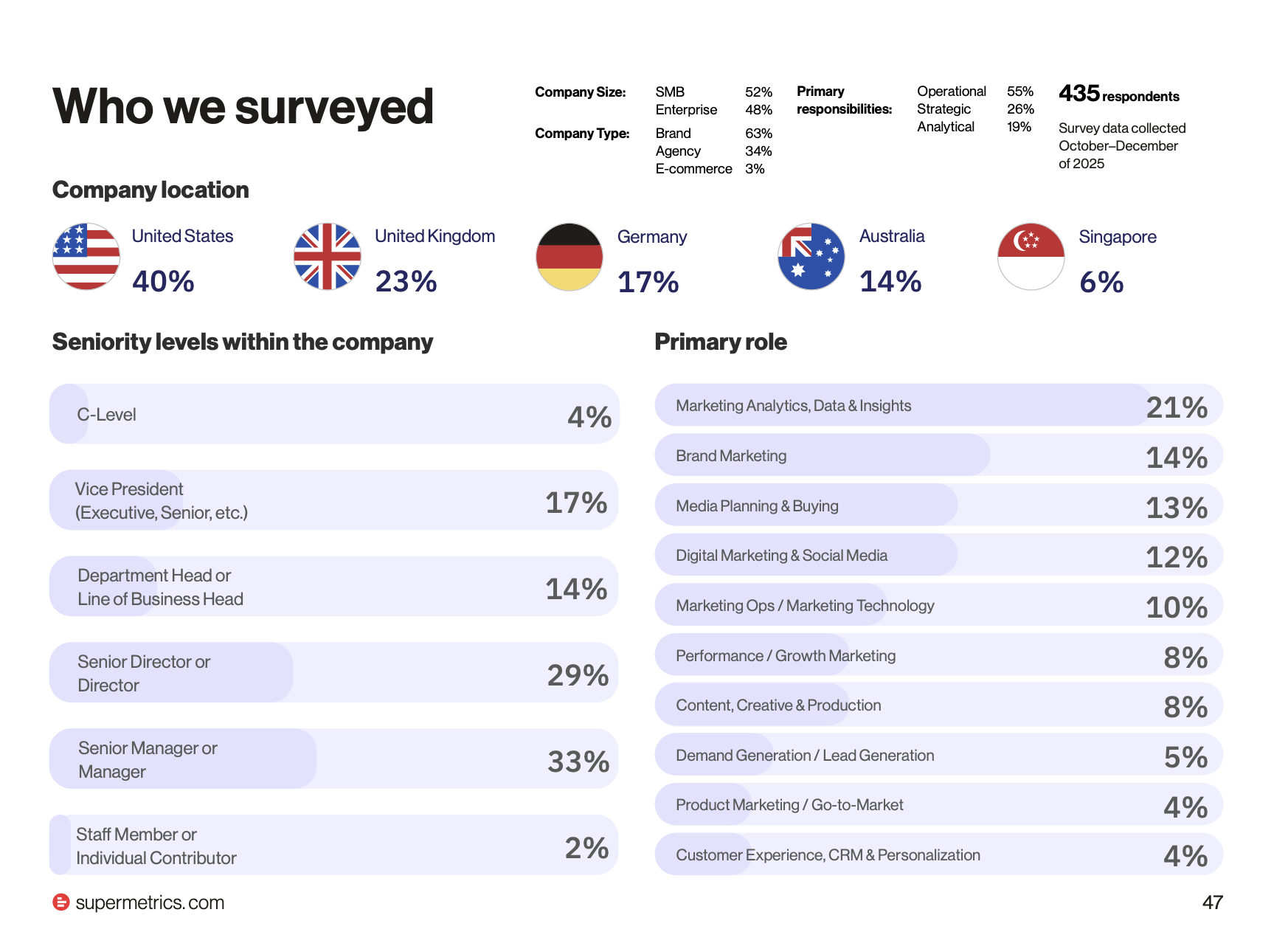Viewport: 1288px width, 946px height.
Task: Click the Germany flag icon
Action: pos(569,257)
